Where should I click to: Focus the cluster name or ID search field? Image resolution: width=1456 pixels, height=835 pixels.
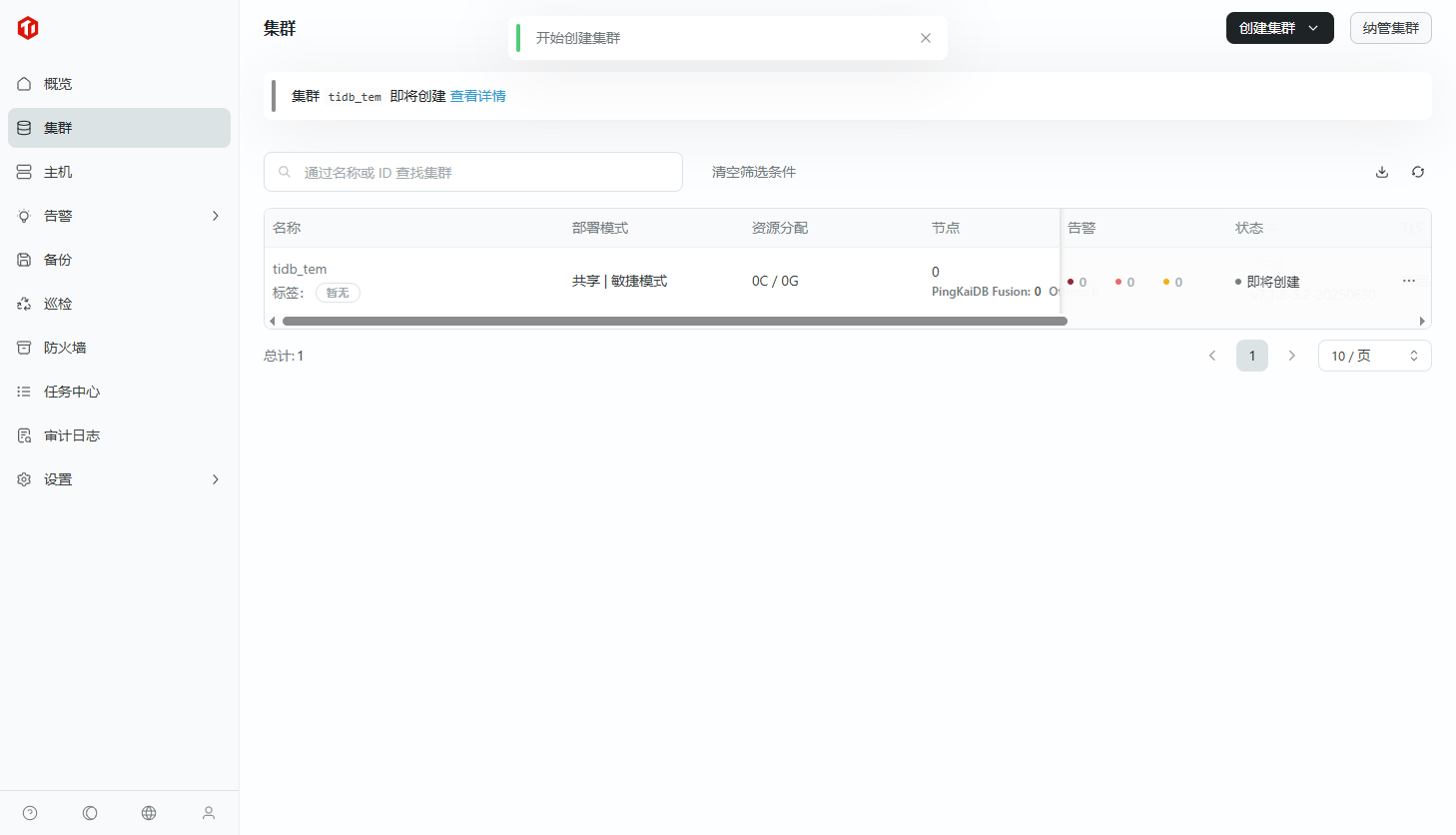point(479,172)
